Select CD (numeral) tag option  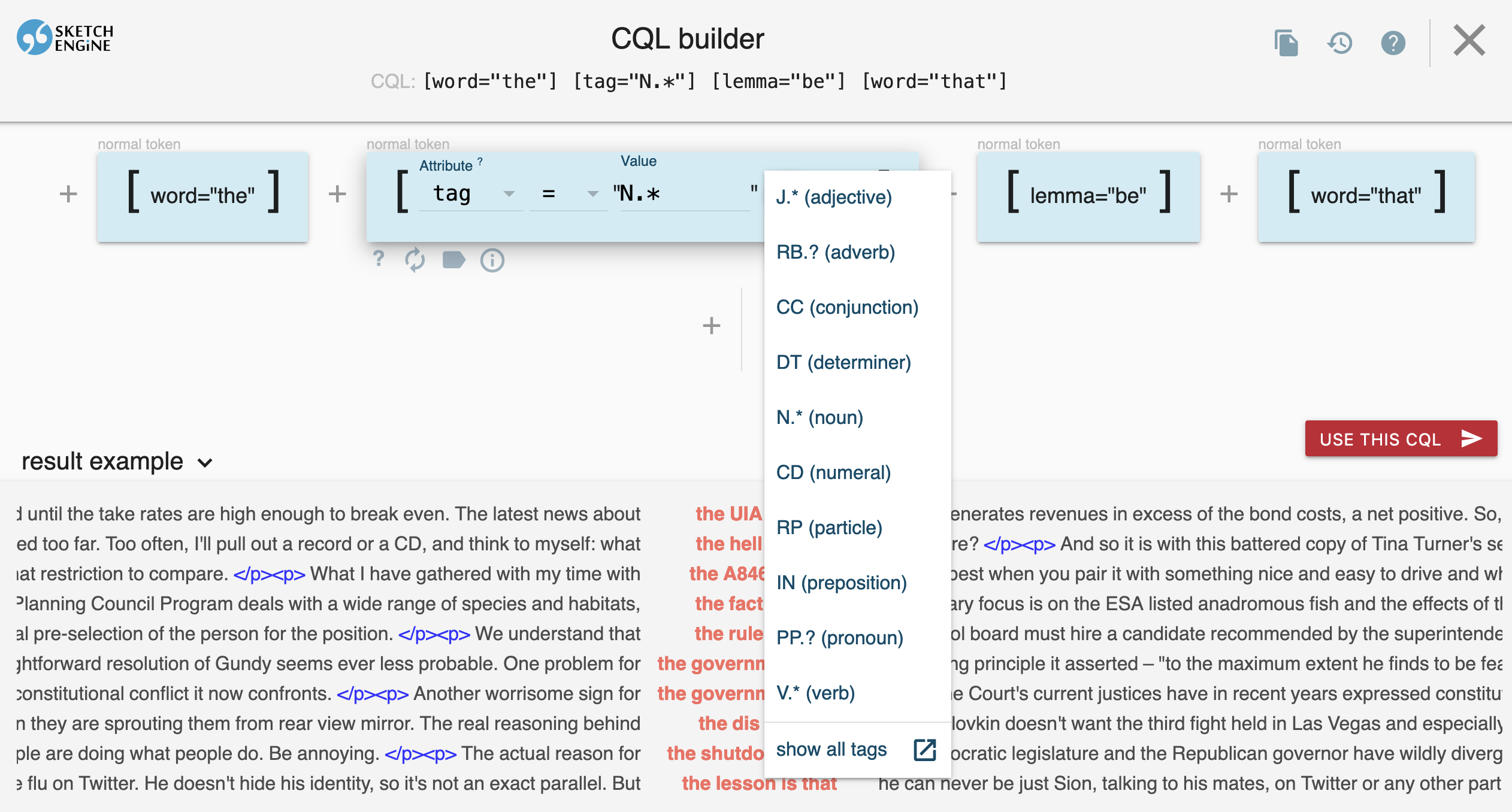[x=857, y=472]
